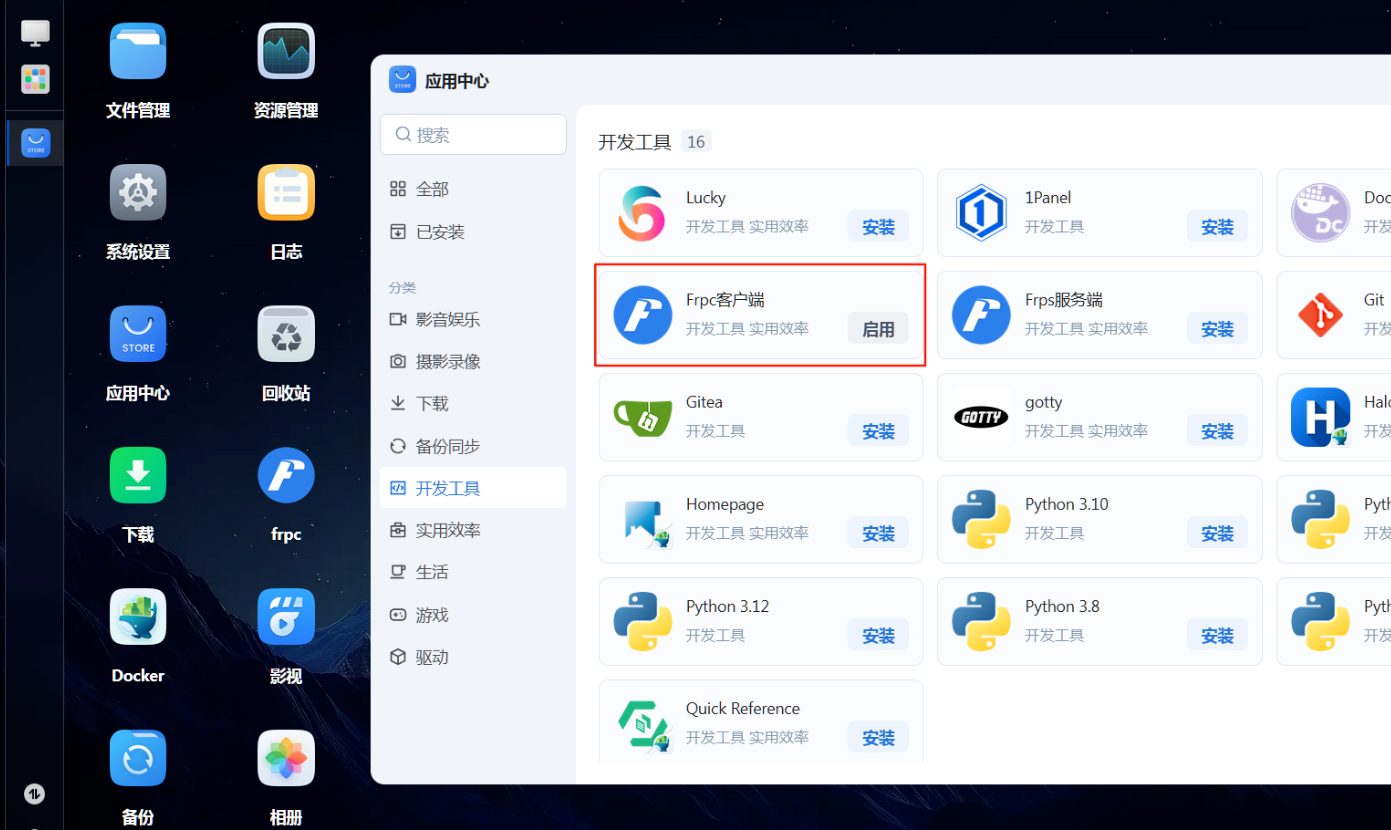The image size is (1391, 830).
Task: Click the Frps服务端 app icon
Action: (981, 315)
